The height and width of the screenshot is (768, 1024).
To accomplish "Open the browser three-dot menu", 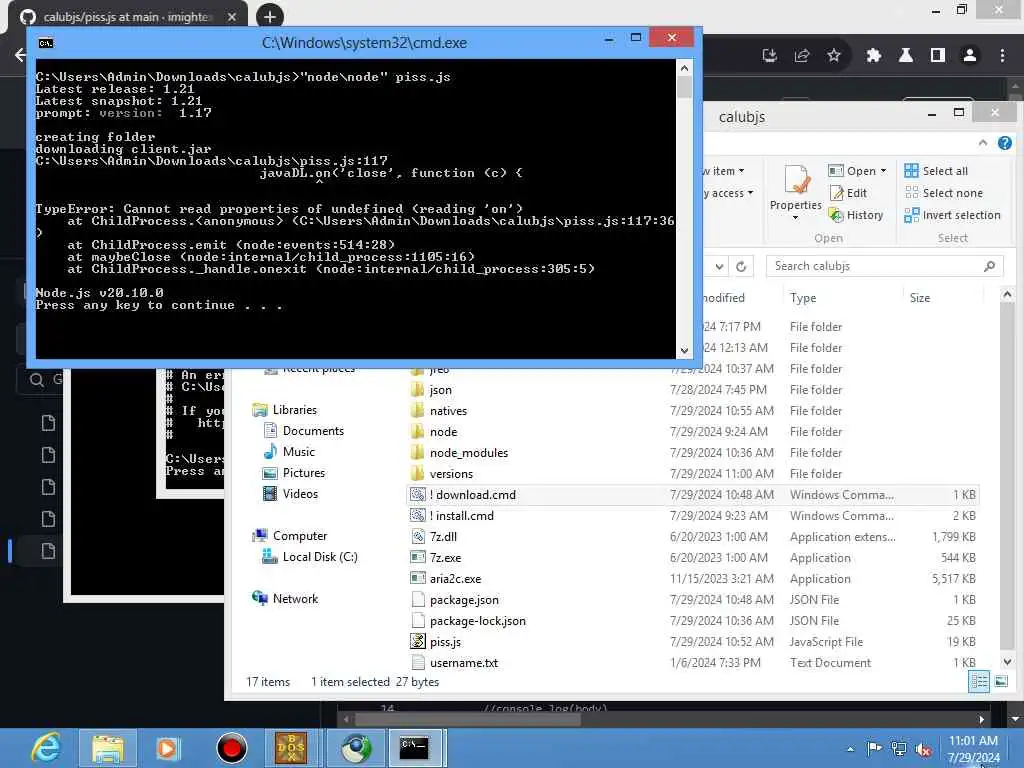I will [1002, 56].
